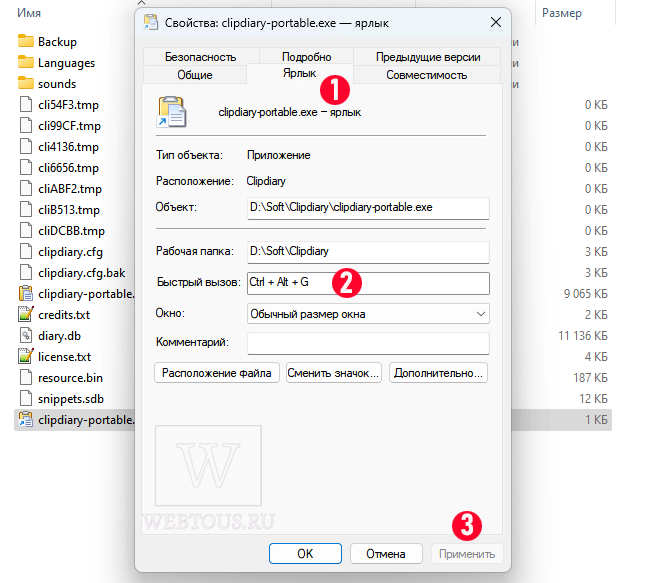This screenshot has height=583, width=664.
Task: Switch to the Подробно tab
Action: [307, 57]
